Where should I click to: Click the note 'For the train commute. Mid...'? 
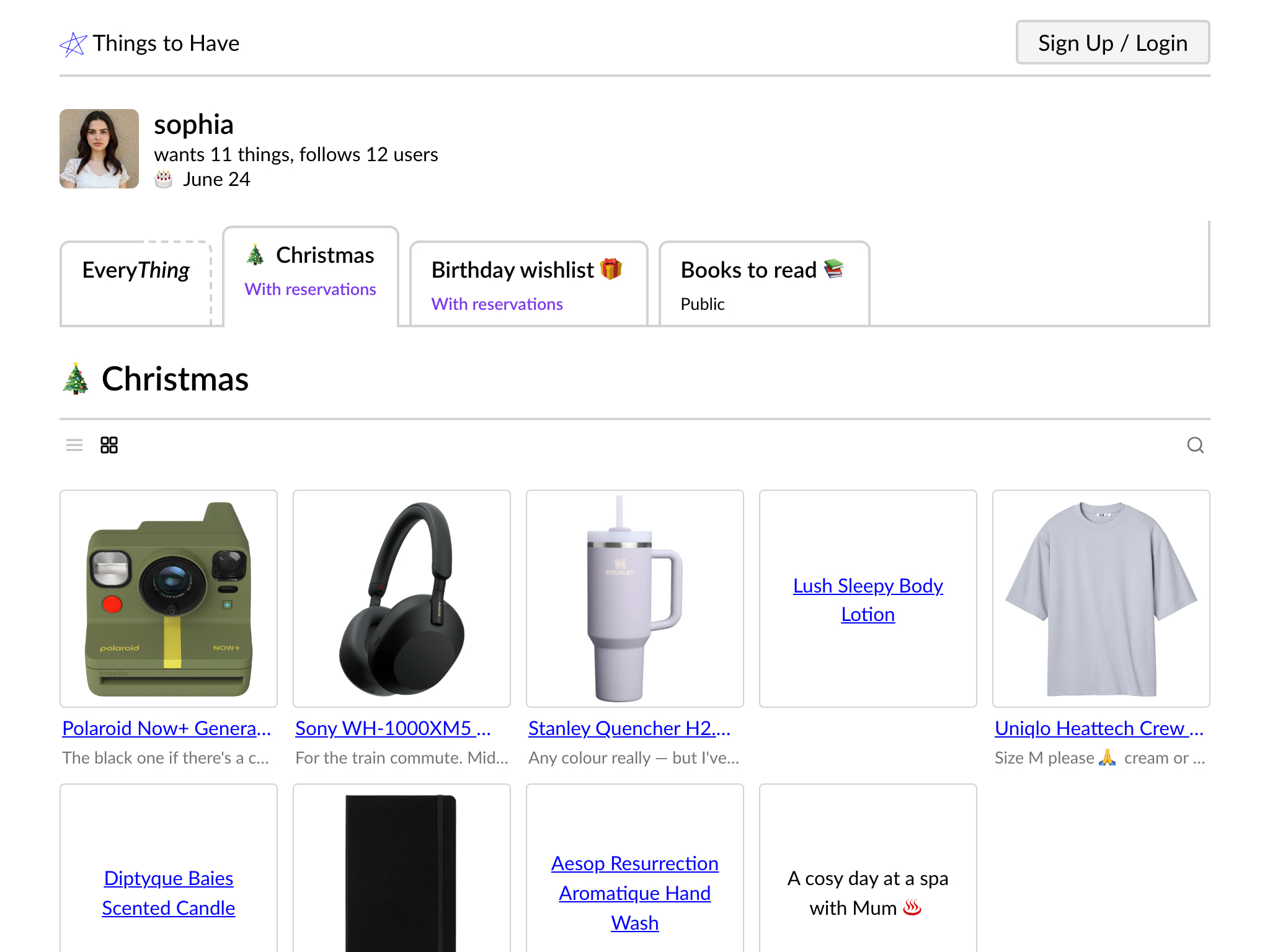[x=402, y=758]
